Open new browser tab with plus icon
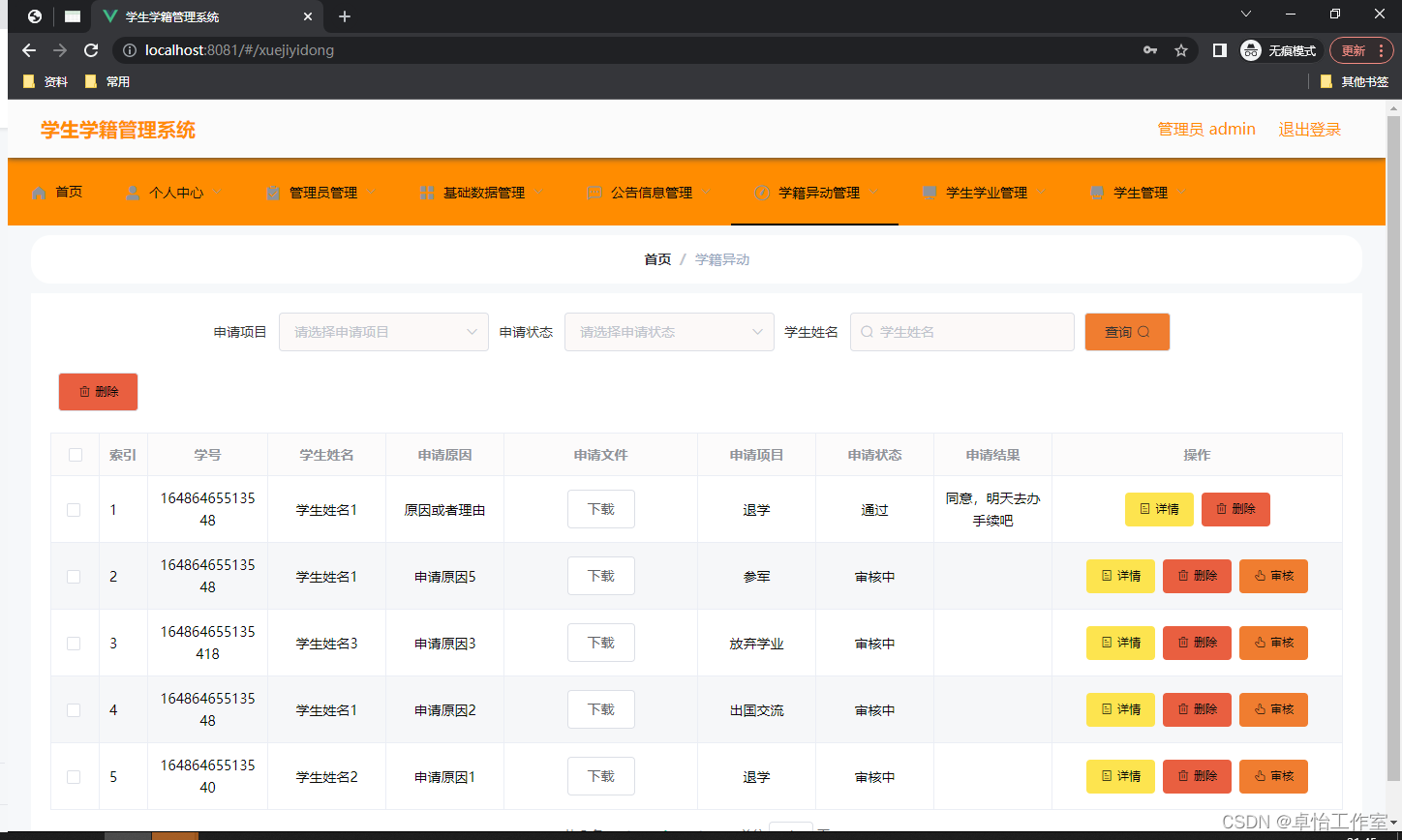 (x=345, y=16)
